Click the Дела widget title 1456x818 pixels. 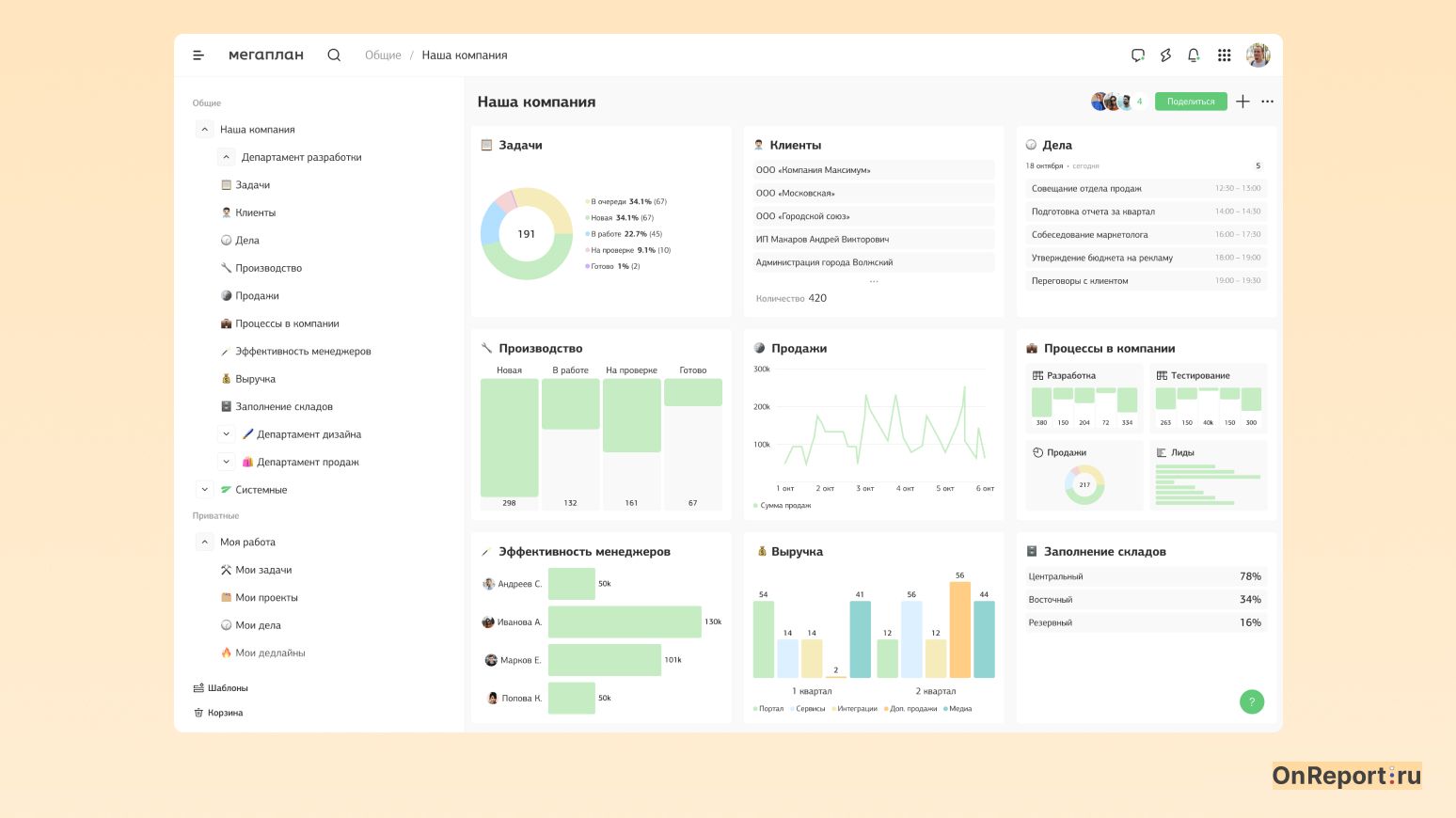pyautogui.click(x=1057, y=146)
